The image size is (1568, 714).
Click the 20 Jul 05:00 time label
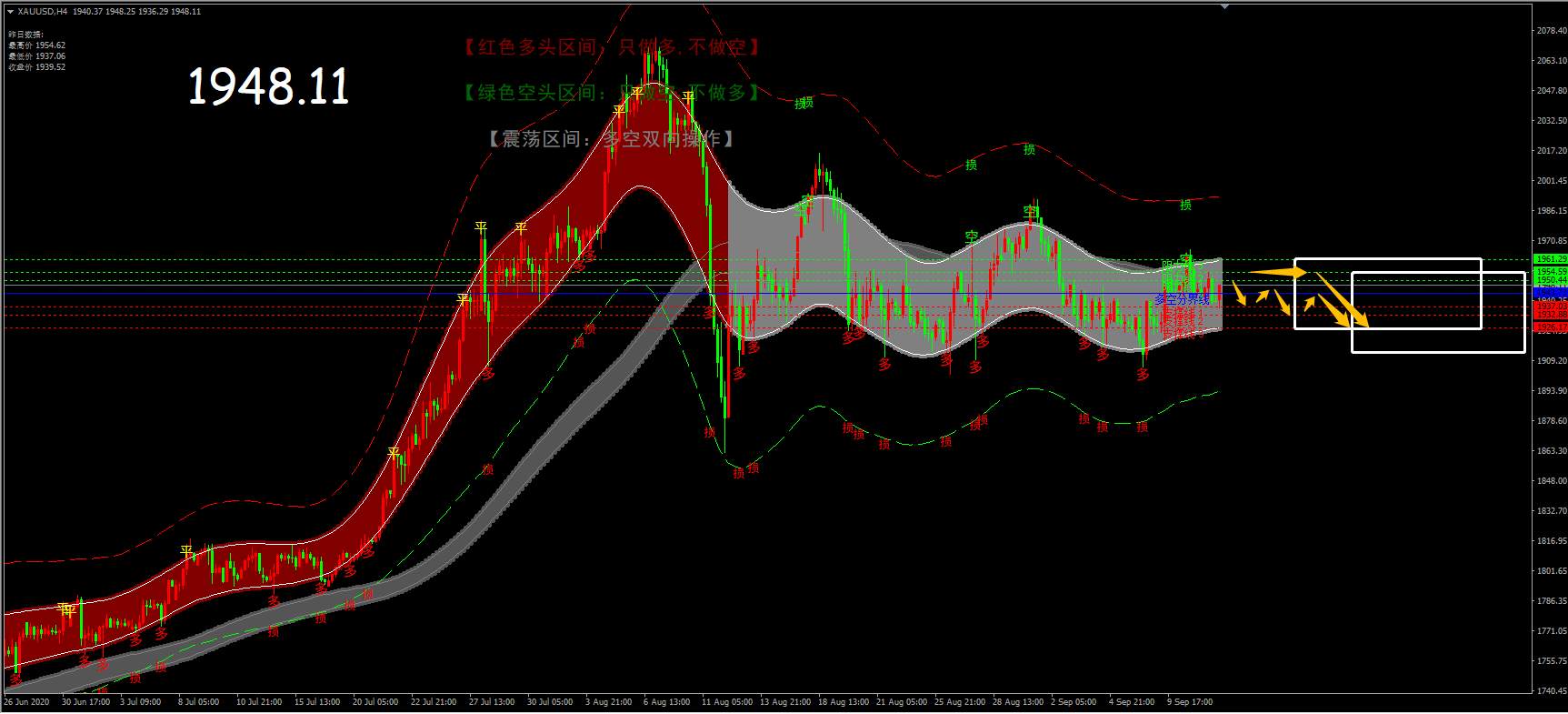[375, 702]
